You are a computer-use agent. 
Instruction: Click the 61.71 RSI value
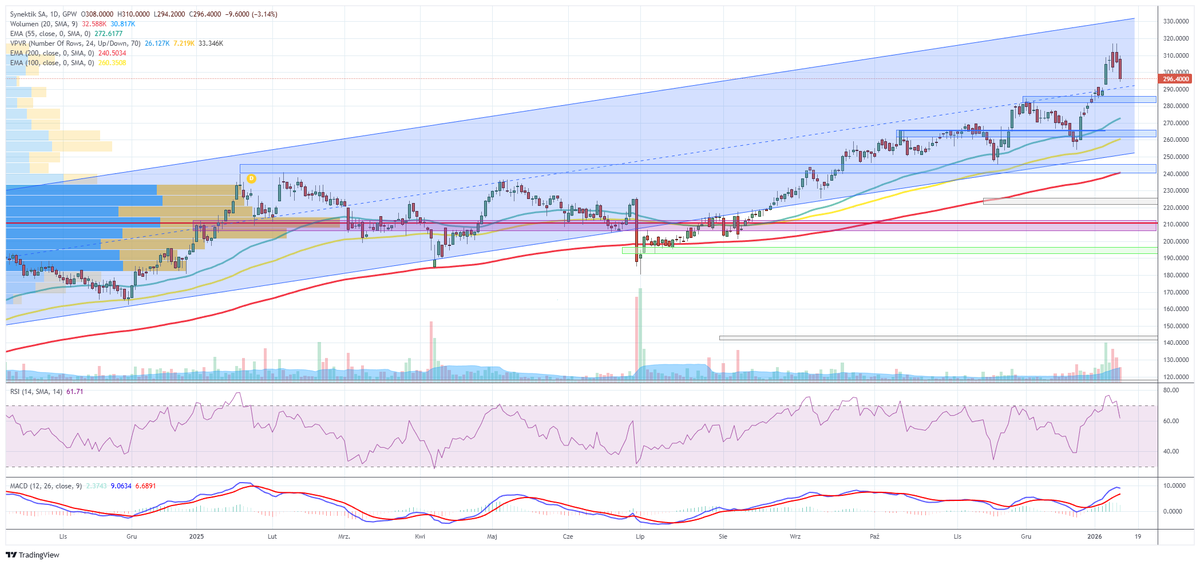(x=74, y=390)
